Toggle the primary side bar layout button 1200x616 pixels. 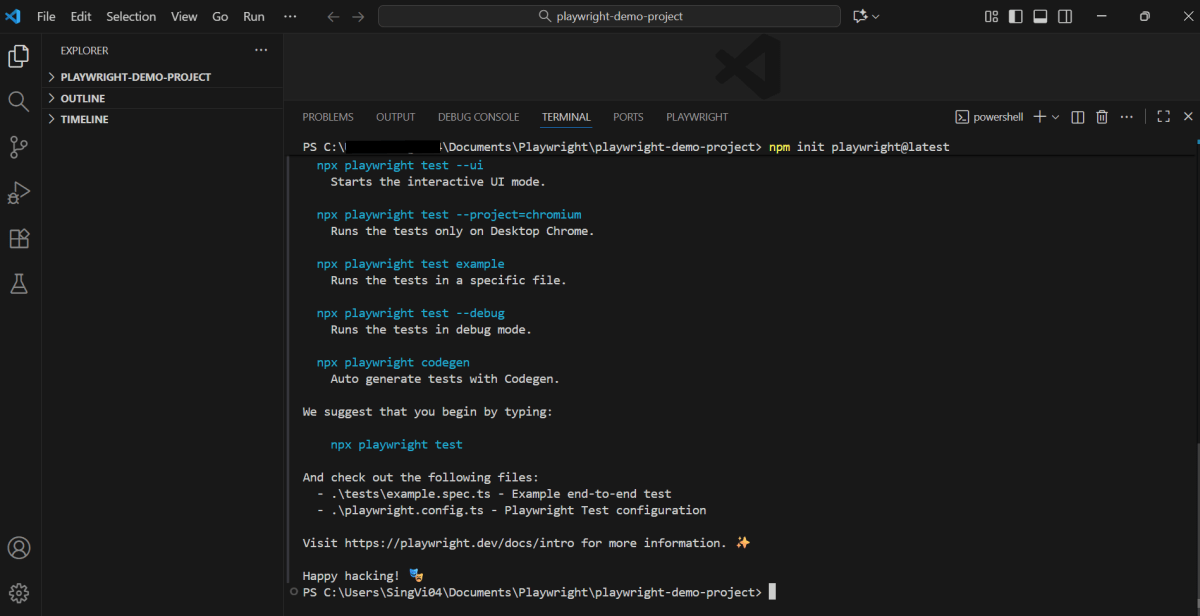pos(1016,16)
